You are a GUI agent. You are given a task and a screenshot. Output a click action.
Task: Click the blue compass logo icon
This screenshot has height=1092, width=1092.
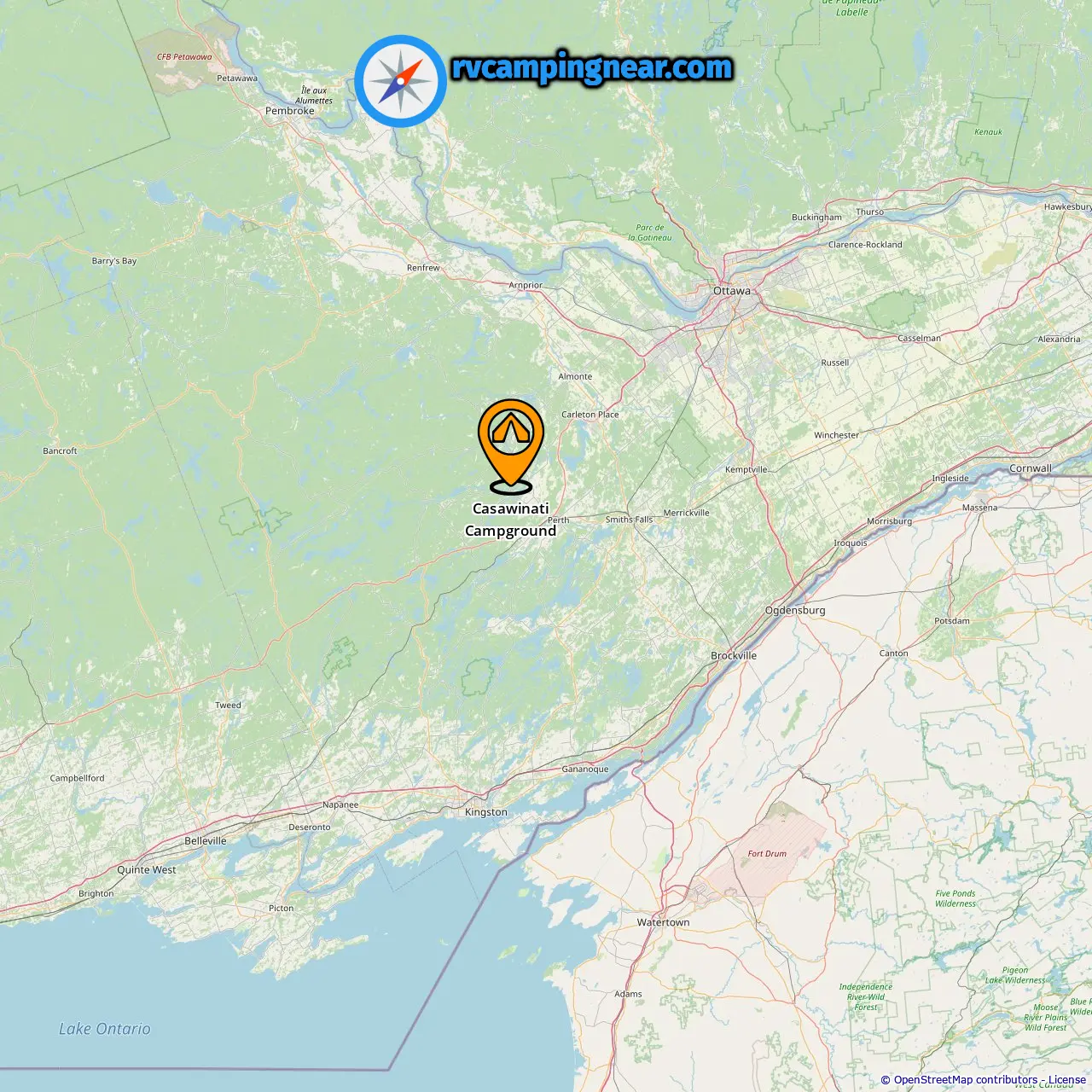coord(400,82)
